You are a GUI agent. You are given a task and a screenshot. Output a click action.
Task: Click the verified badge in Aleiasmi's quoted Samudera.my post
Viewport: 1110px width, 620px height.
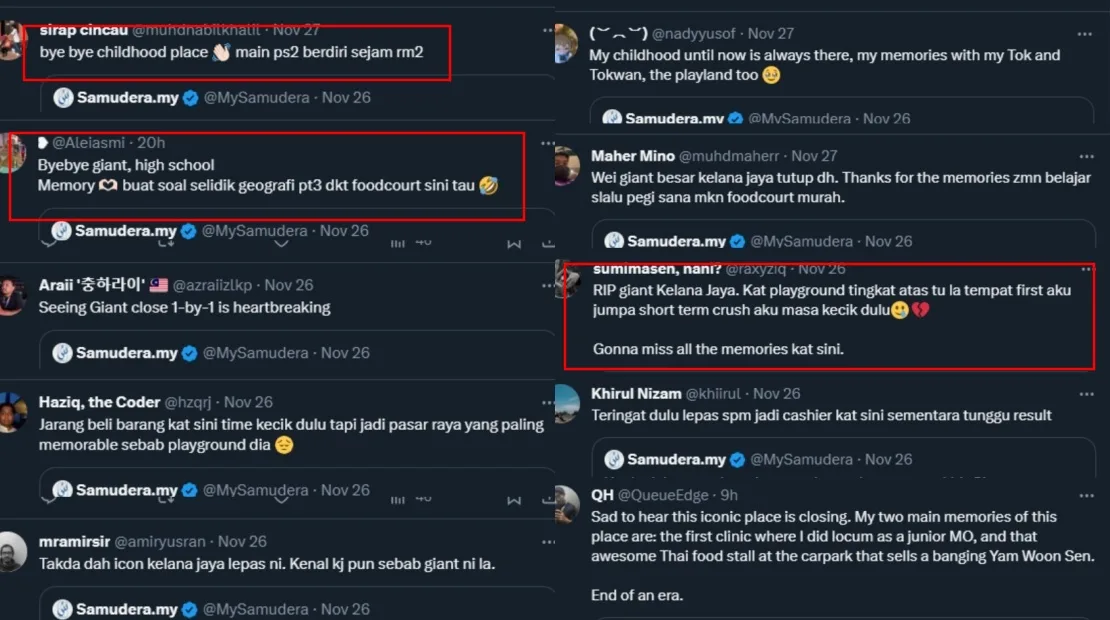pos(188,231)
